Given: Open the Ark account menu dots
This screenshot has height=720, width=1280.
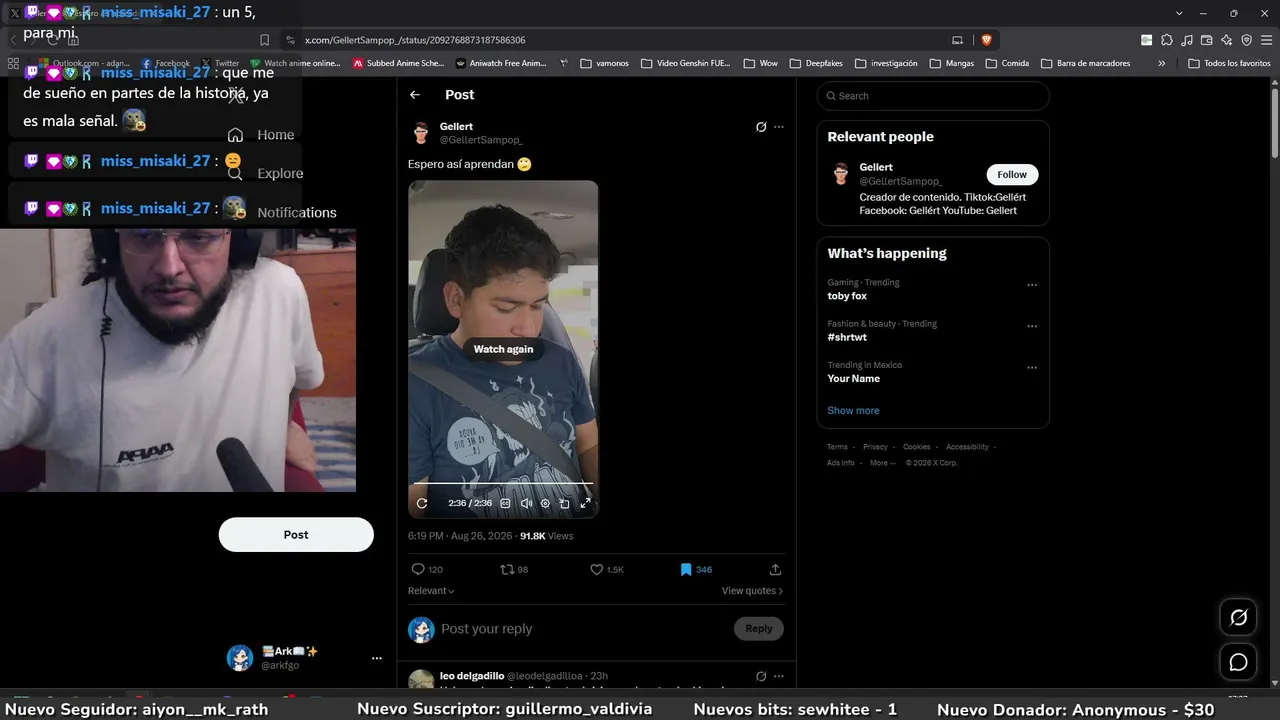Looking at the screenshot, I should click(377, 658).
